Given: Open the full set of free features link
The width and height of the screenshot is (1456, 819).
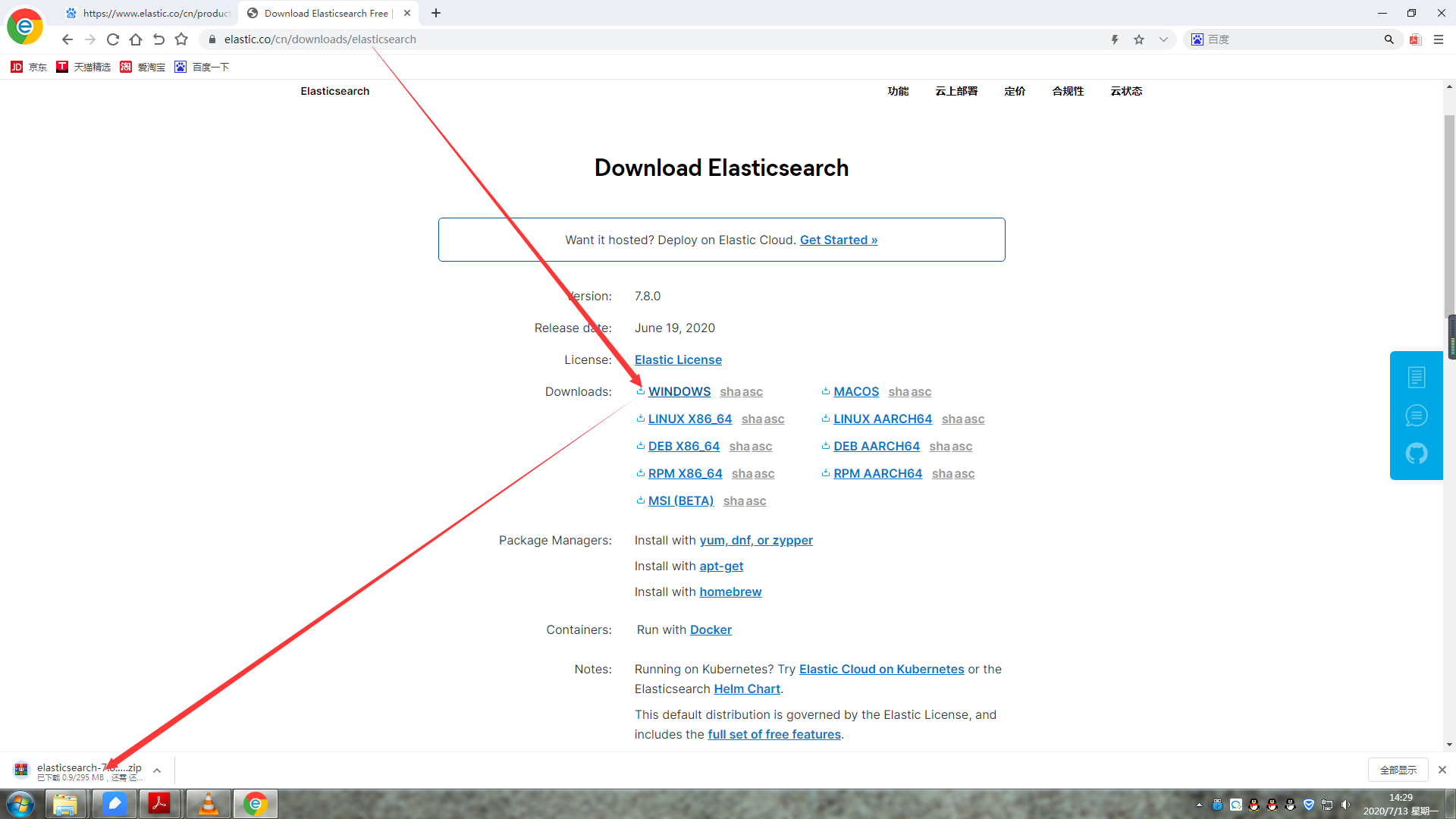Looking at the screenshot, I should pyautogui.click(x=774, y=734).
